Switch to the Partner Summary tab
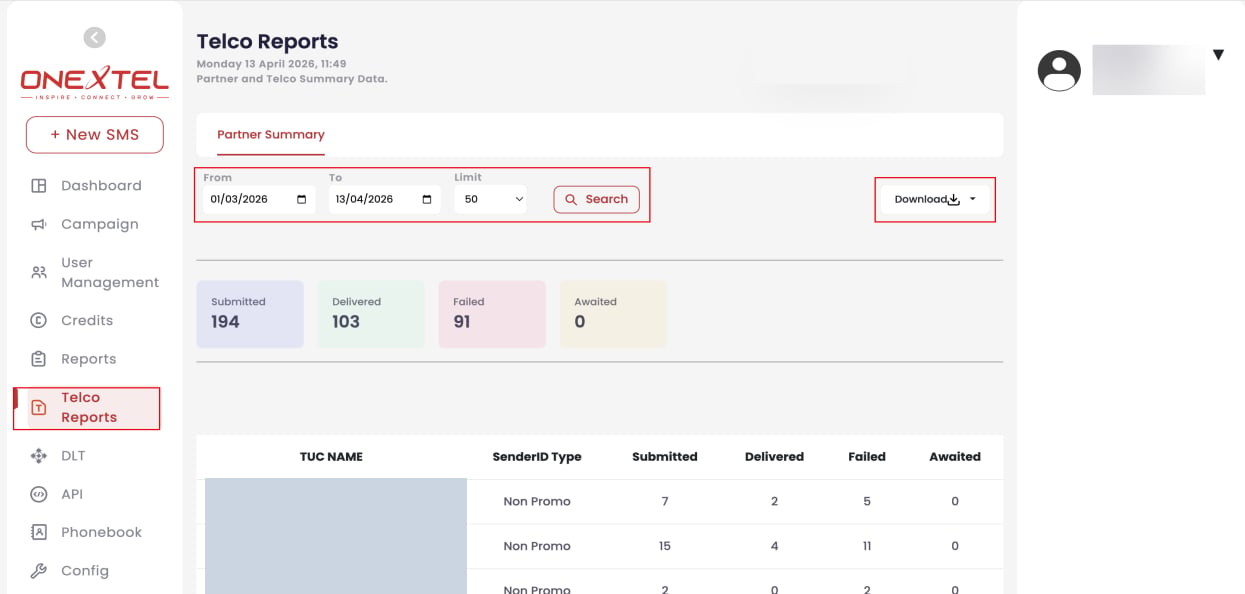Image resolution: width=1245 pixels, height=594 pixels. coord(271,135)
